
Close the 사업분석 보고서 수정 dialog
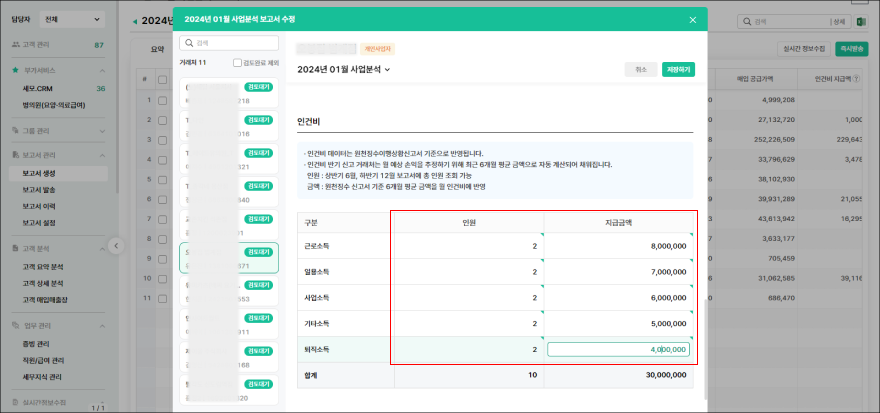click(x=693, y=20)
